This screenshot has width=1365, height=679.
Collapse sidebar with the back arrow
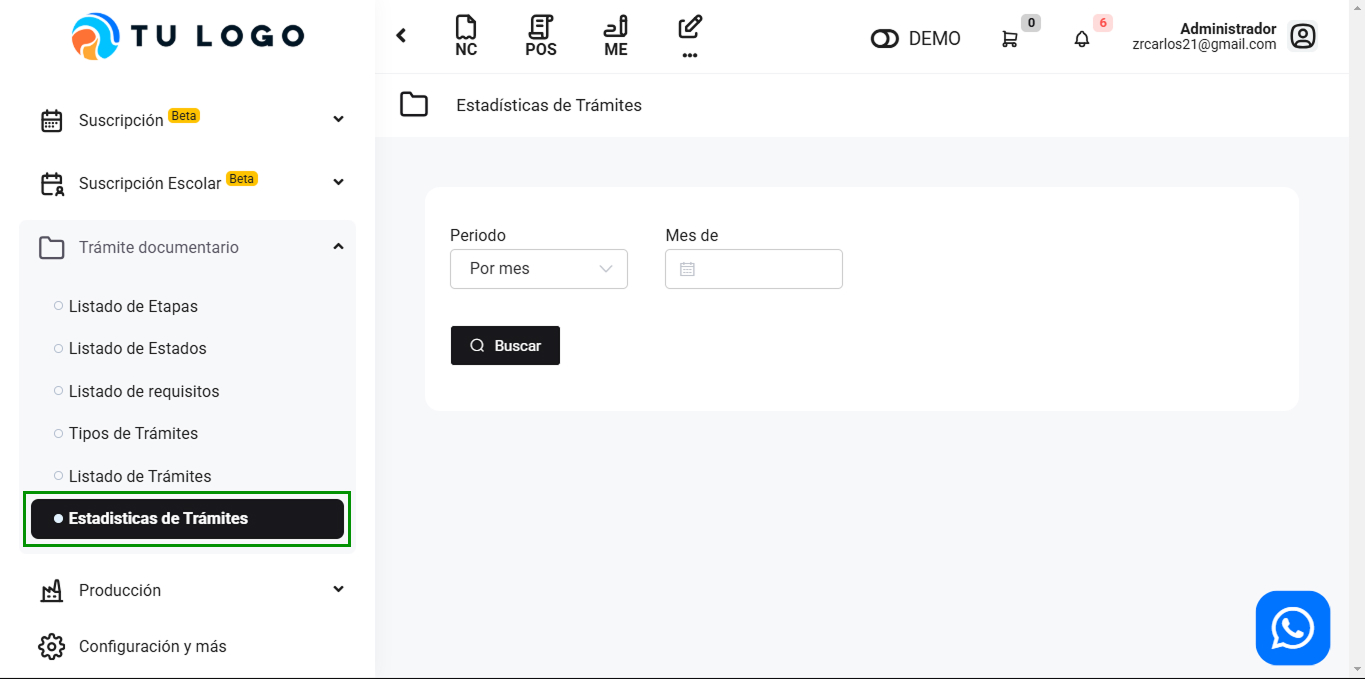click(401, 36)
